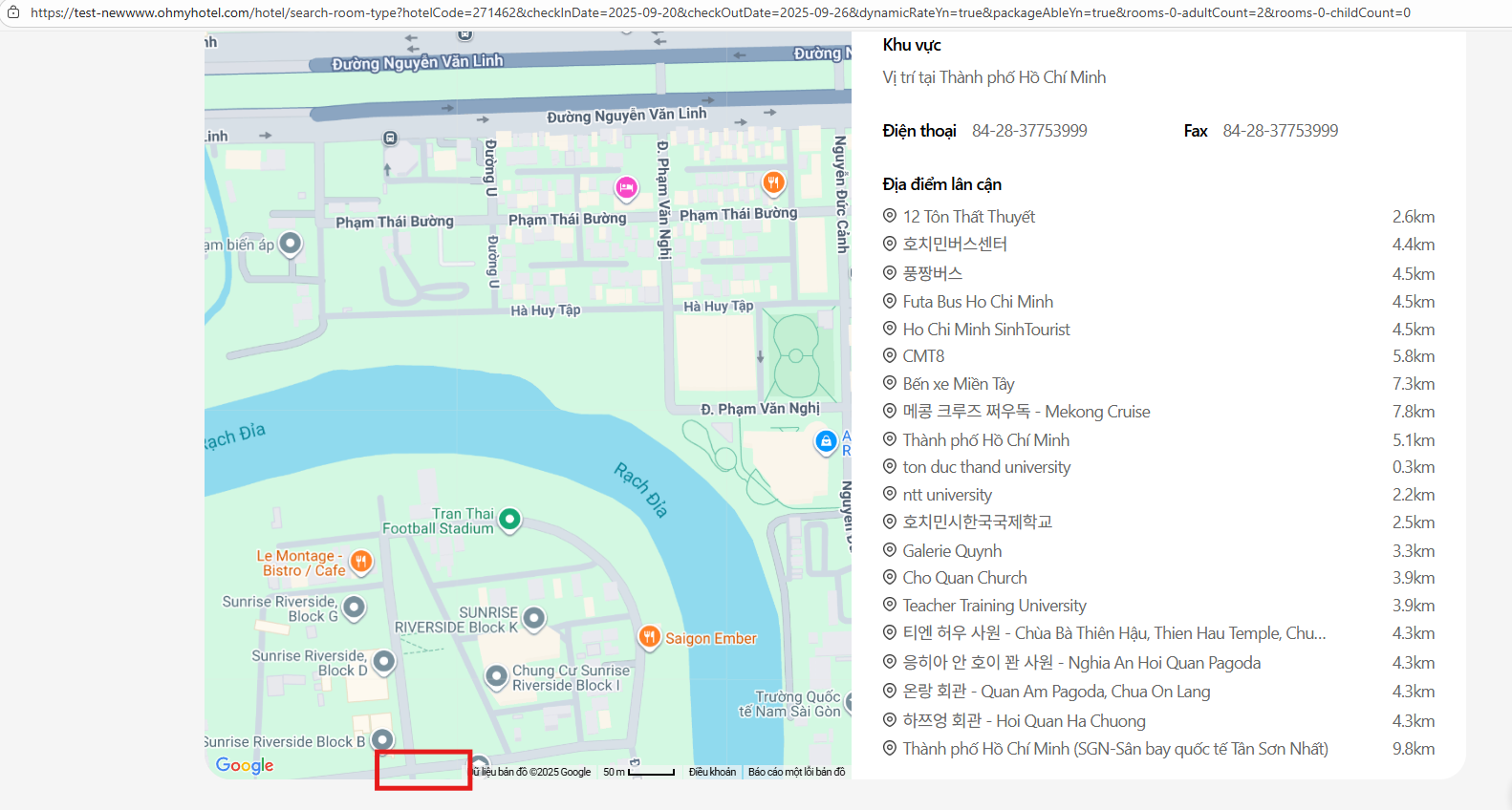This screenshot has height=810, width=1512.
Task: Click 'Ho Chi Minh SinhTourist' entry
Action: point(986,330)
